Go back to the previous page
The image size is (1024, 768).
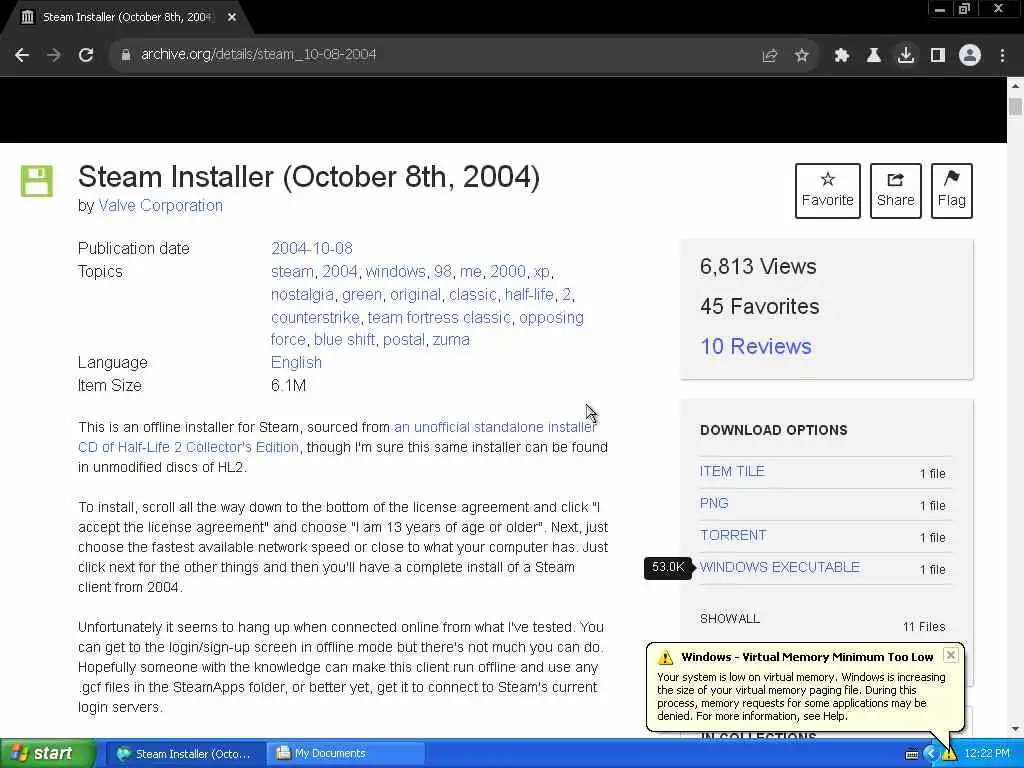22,55
